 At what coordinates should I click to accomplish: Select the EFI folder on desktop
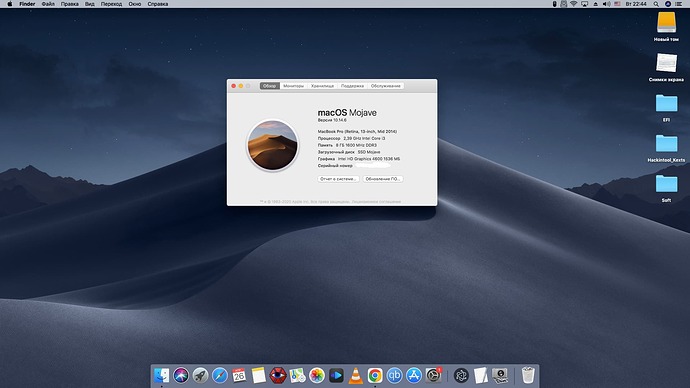666,103
